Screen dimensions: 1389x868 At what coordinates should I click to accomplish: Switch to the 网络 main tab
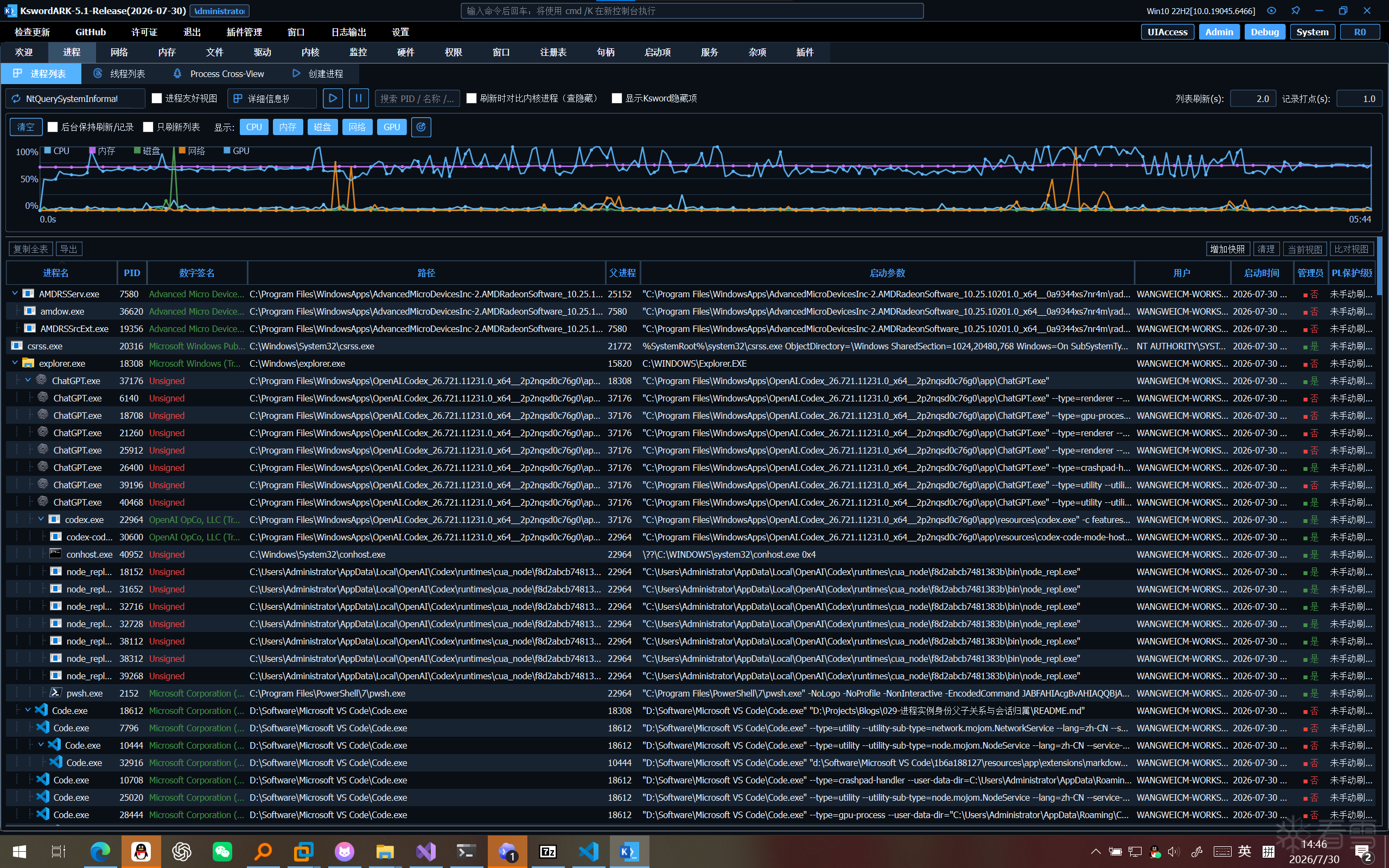pyautogui.click(x=119, y=52)
